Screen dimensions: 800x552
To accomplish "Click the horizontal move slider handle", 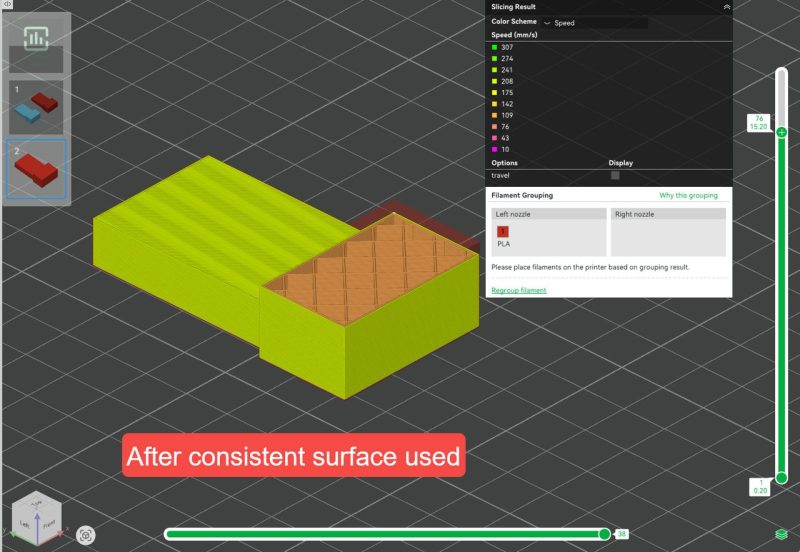I will tap(604, 534).
